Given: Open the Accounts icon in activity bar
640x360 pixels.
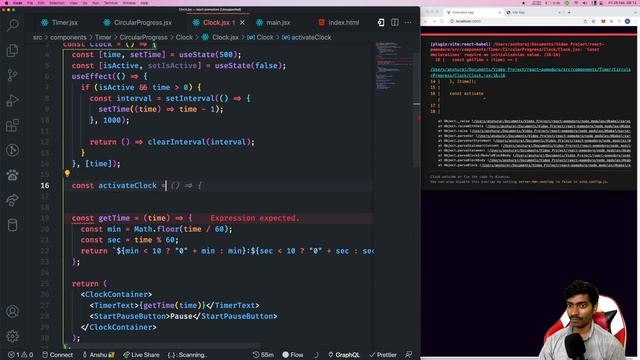Looking at the screenshot, I should click(13, 311).
